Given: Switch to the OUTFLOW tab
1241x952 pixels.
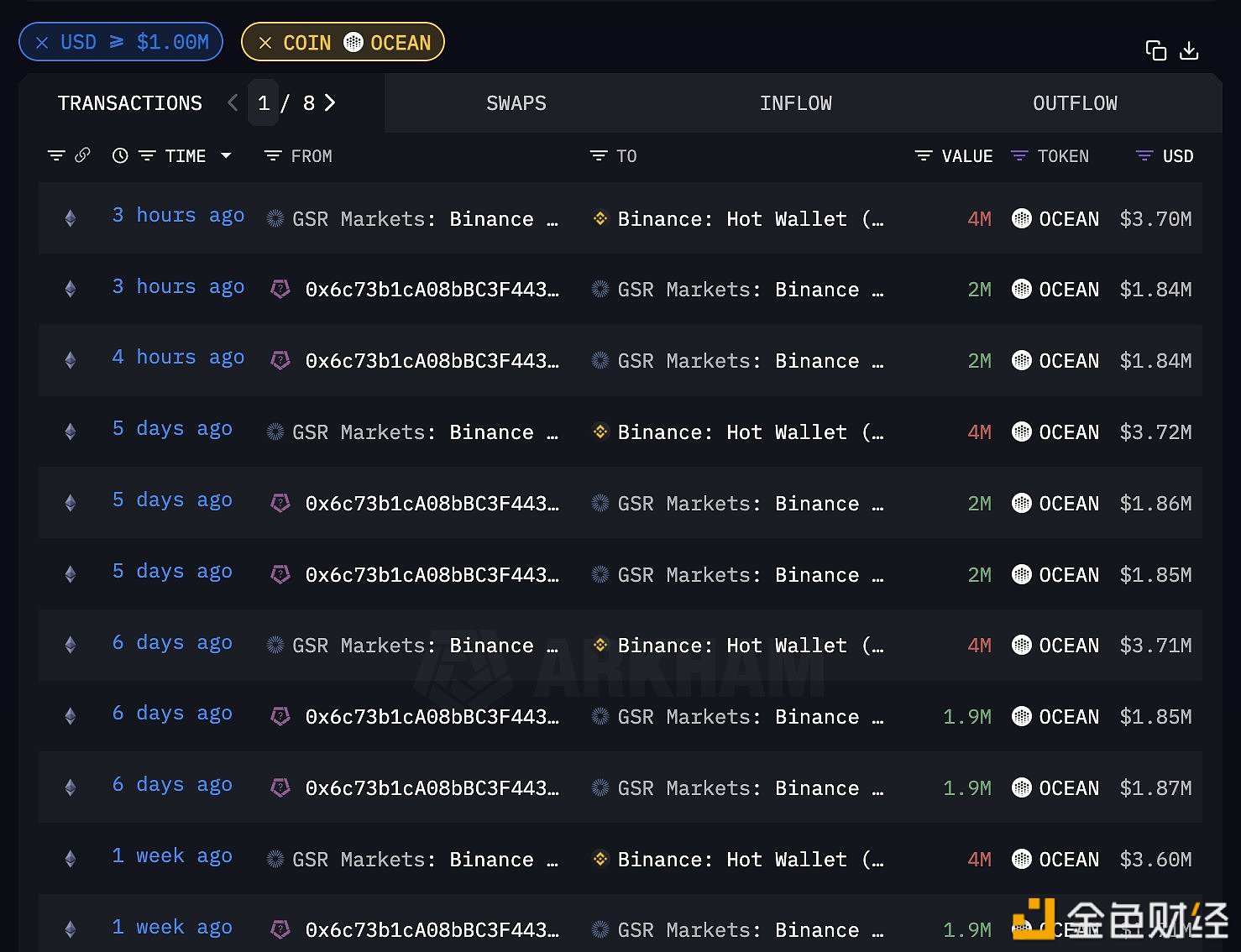Looking at the screenshot, I should [1075, 103].
